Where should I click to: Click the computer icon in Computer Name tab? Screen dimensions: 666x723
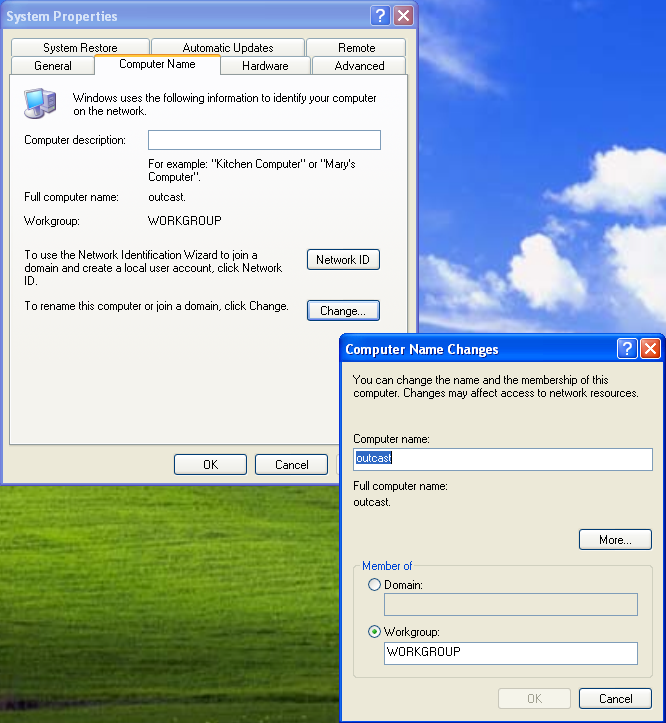tap(39, 102)
